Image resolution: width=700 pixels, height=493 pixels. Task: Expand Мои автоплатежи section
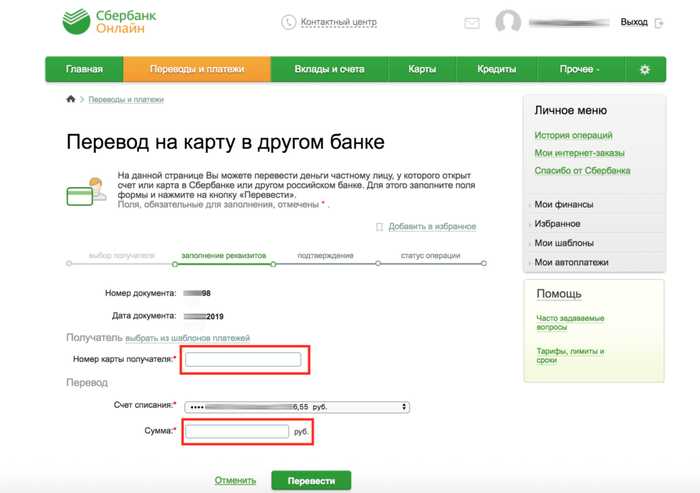571,263
